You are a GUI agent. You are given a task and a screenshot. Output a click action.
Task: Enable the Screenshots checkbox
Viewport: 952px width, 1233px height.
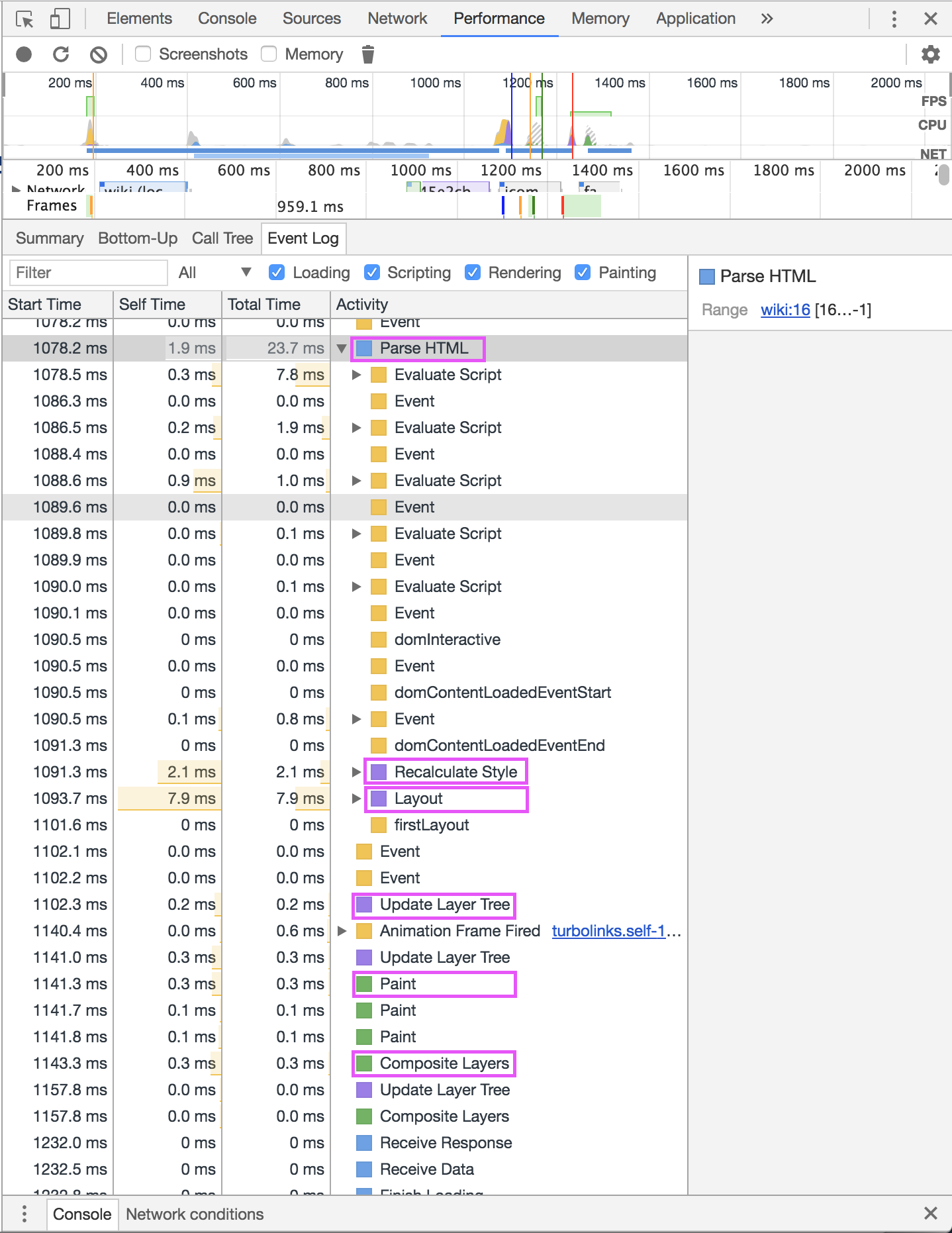click(143, 54)
